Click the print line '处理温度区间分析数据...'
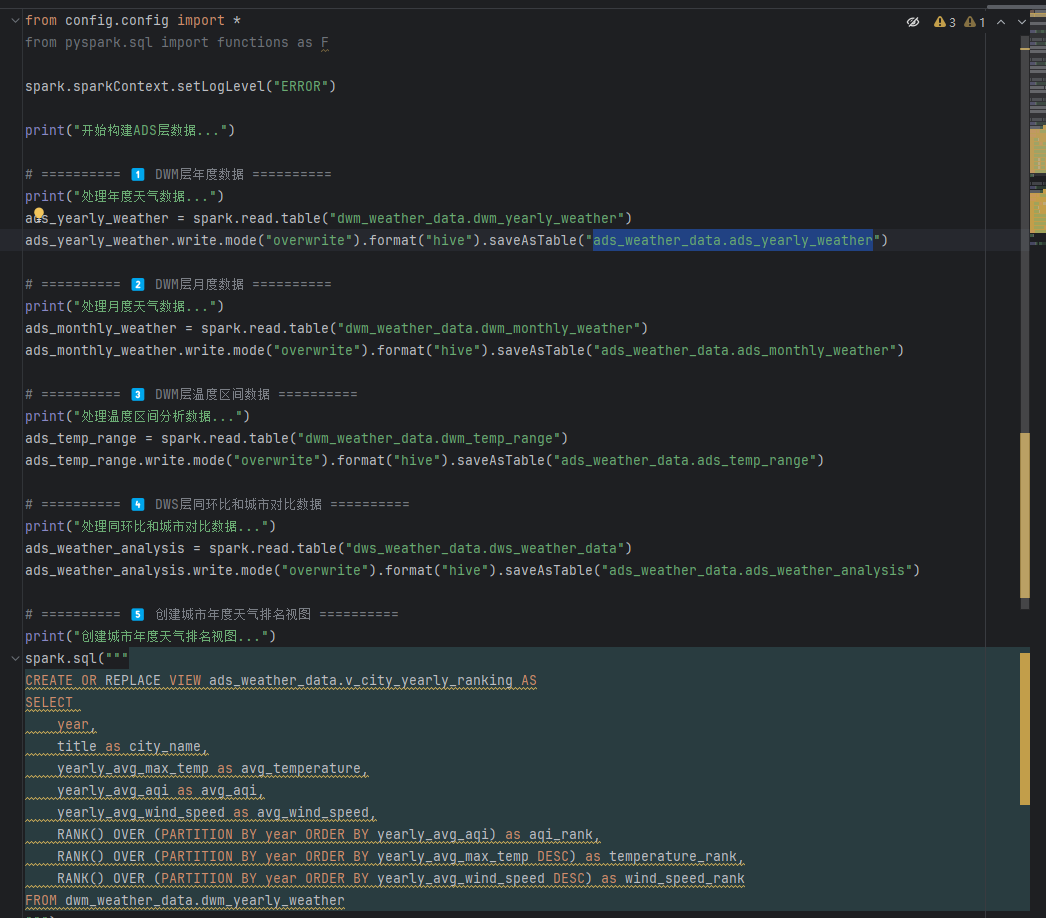 (137, 417)
